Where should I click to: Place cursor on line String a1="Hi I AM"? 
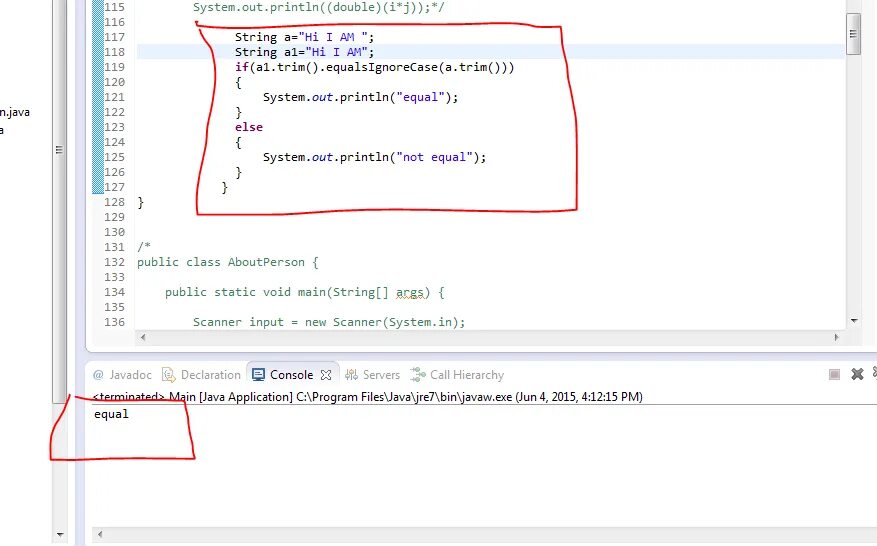304,52
